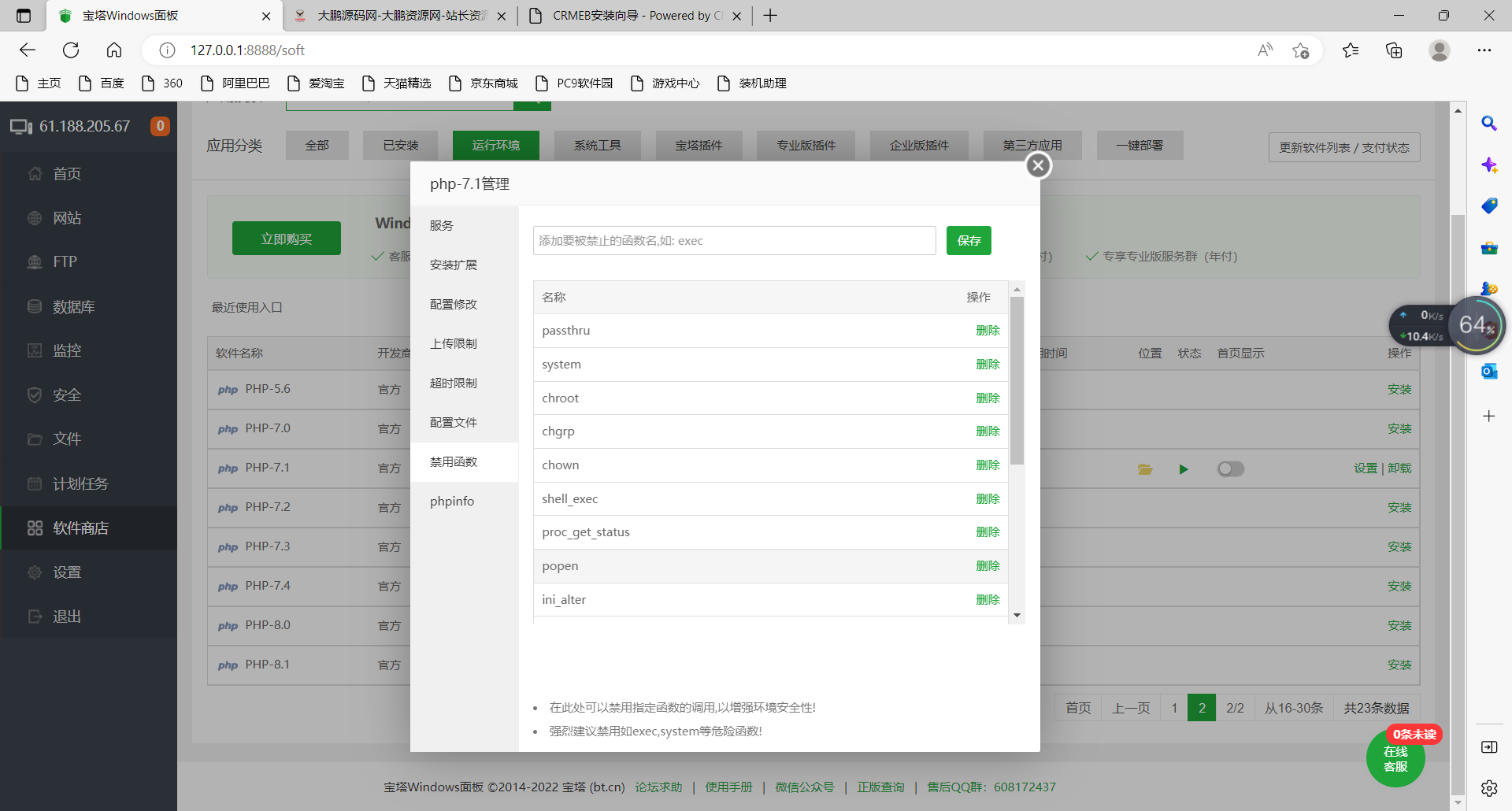Restart PHP-7.1 using the play icon

[x=1184, y=468]
